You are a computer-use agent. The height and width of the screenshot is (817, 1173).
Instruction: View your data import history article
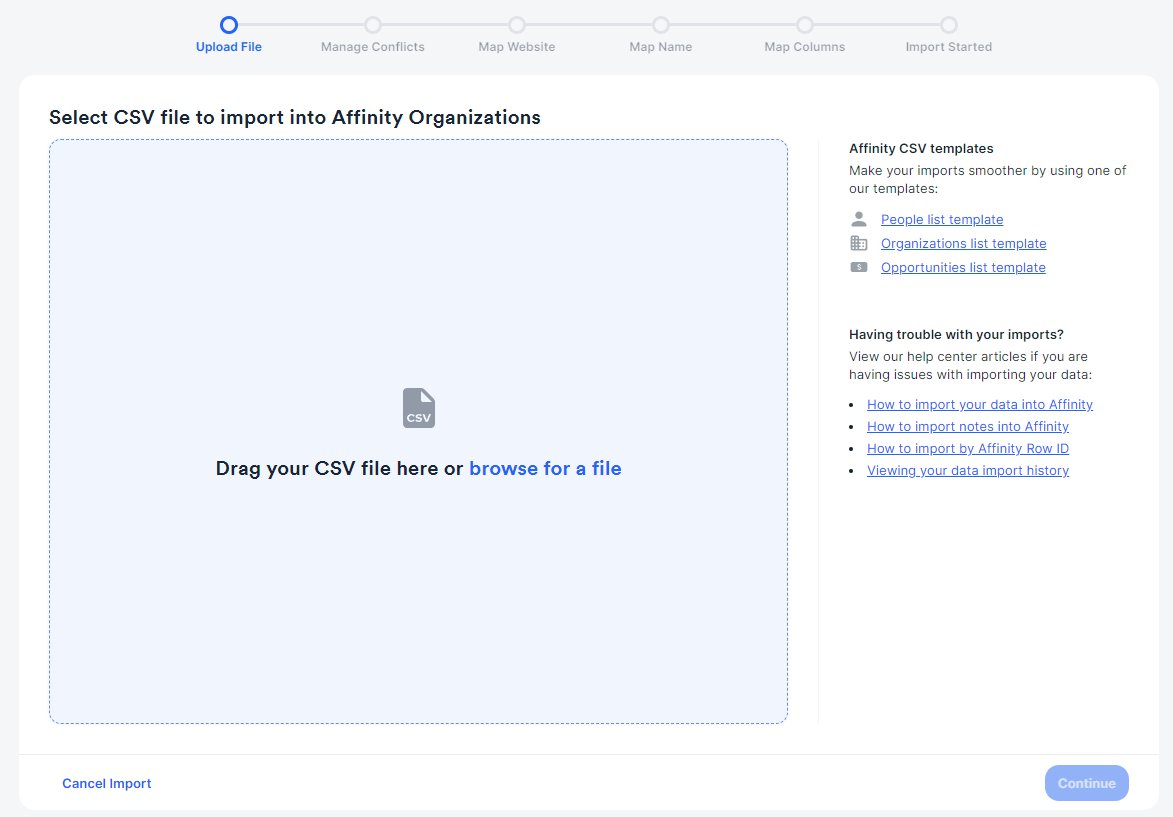click(967, 470)
